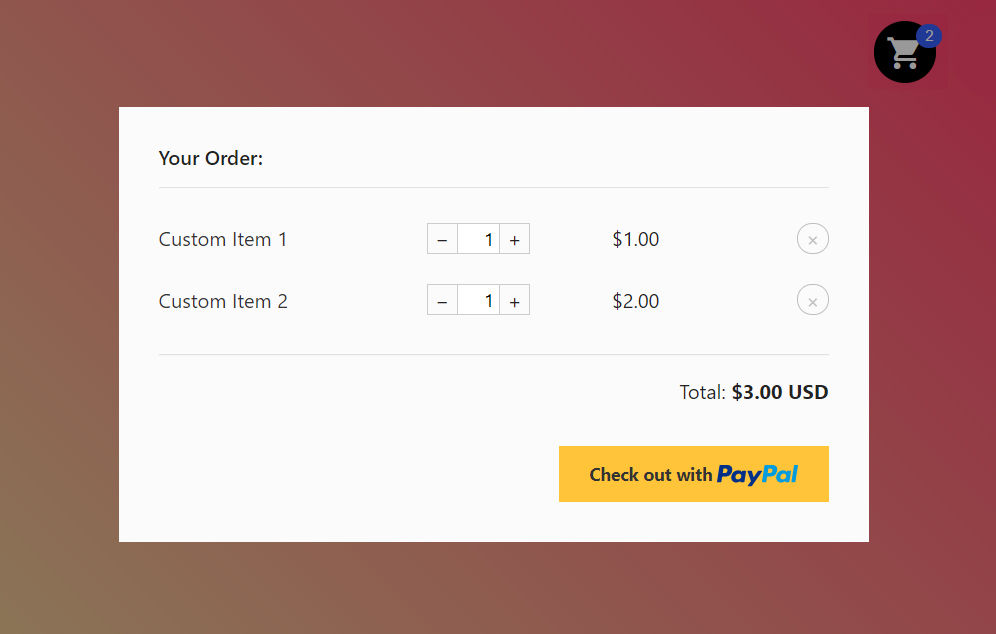Focus the Custom Item 2 quantity field
Screen dimensions: 996x634
478,301
